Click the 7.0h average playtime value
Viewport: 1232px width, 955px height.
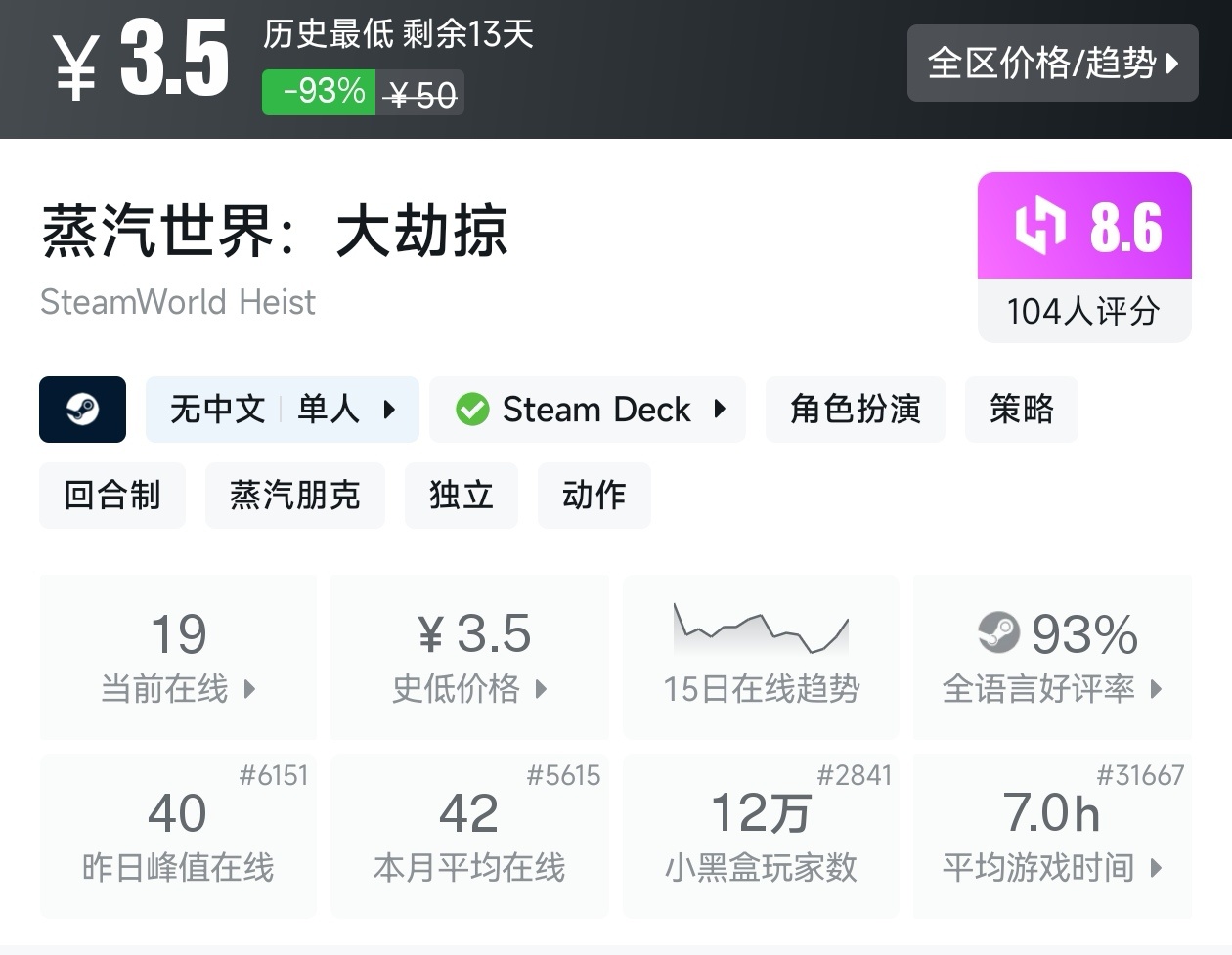(x=1052, y=813)
